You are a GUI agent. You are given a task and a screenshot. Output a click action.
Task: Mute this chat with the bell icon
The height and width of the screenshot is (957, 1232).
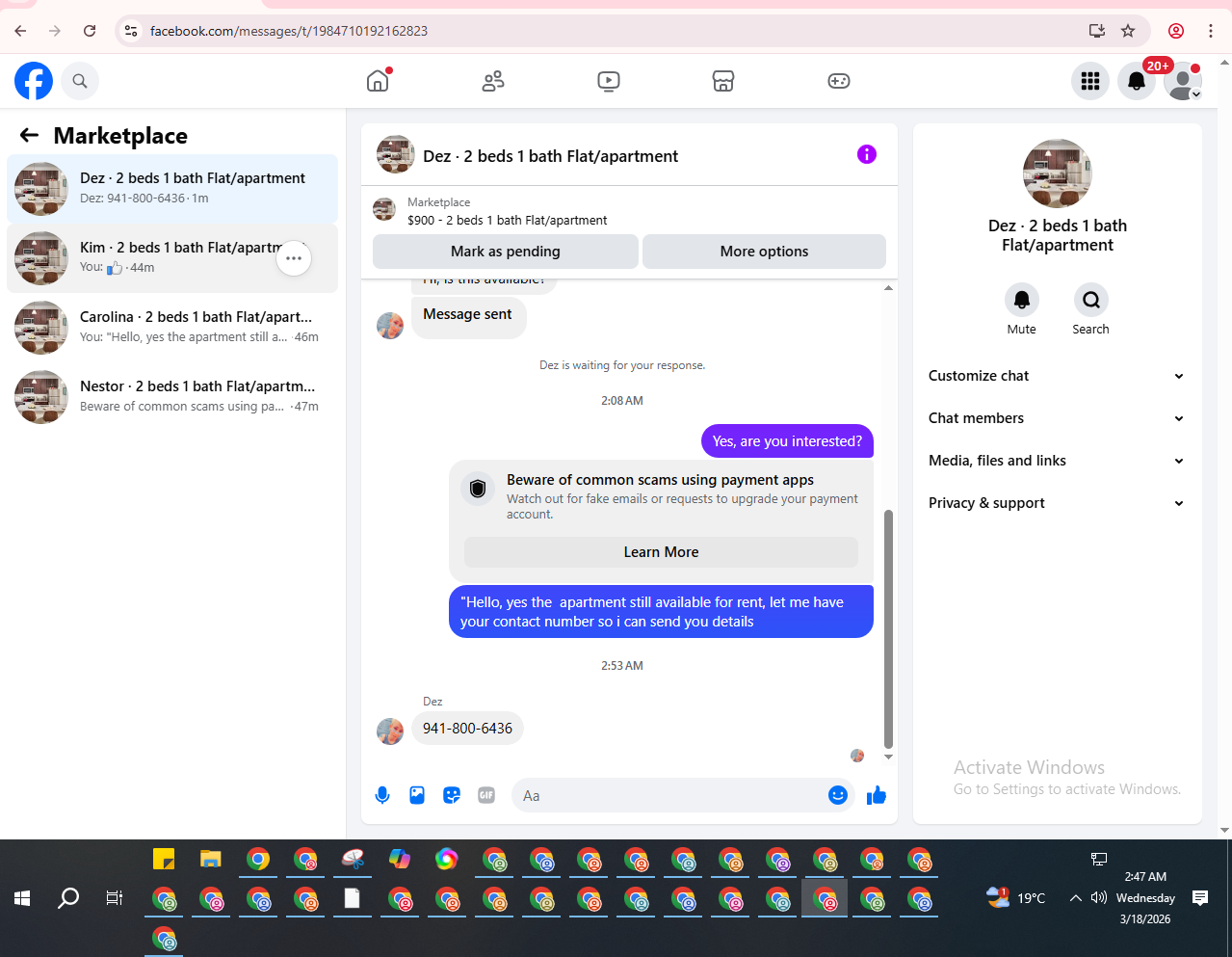point(1022,300)
